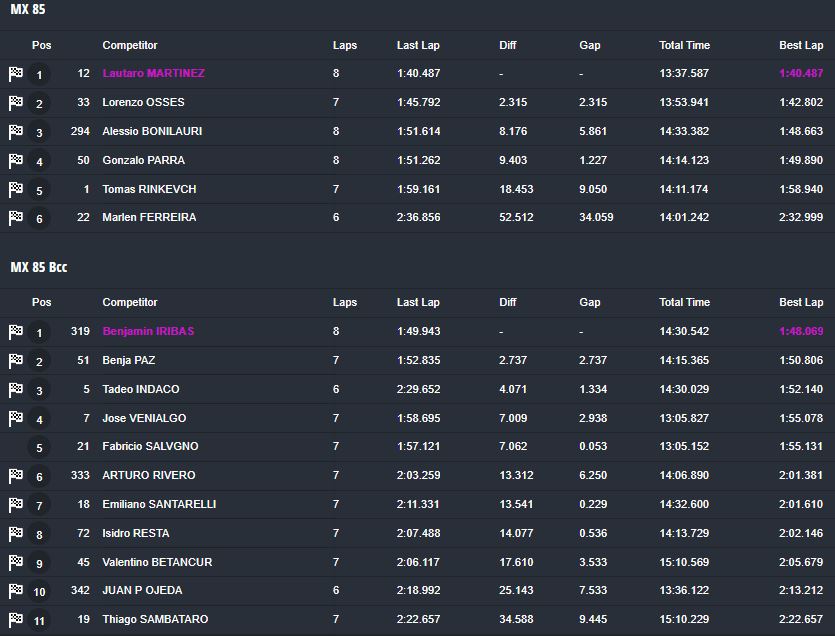The width and height of the screenshot is (835, 636).
Task: Click the MX 85 Bcc section title
Action: click(39, 267)
